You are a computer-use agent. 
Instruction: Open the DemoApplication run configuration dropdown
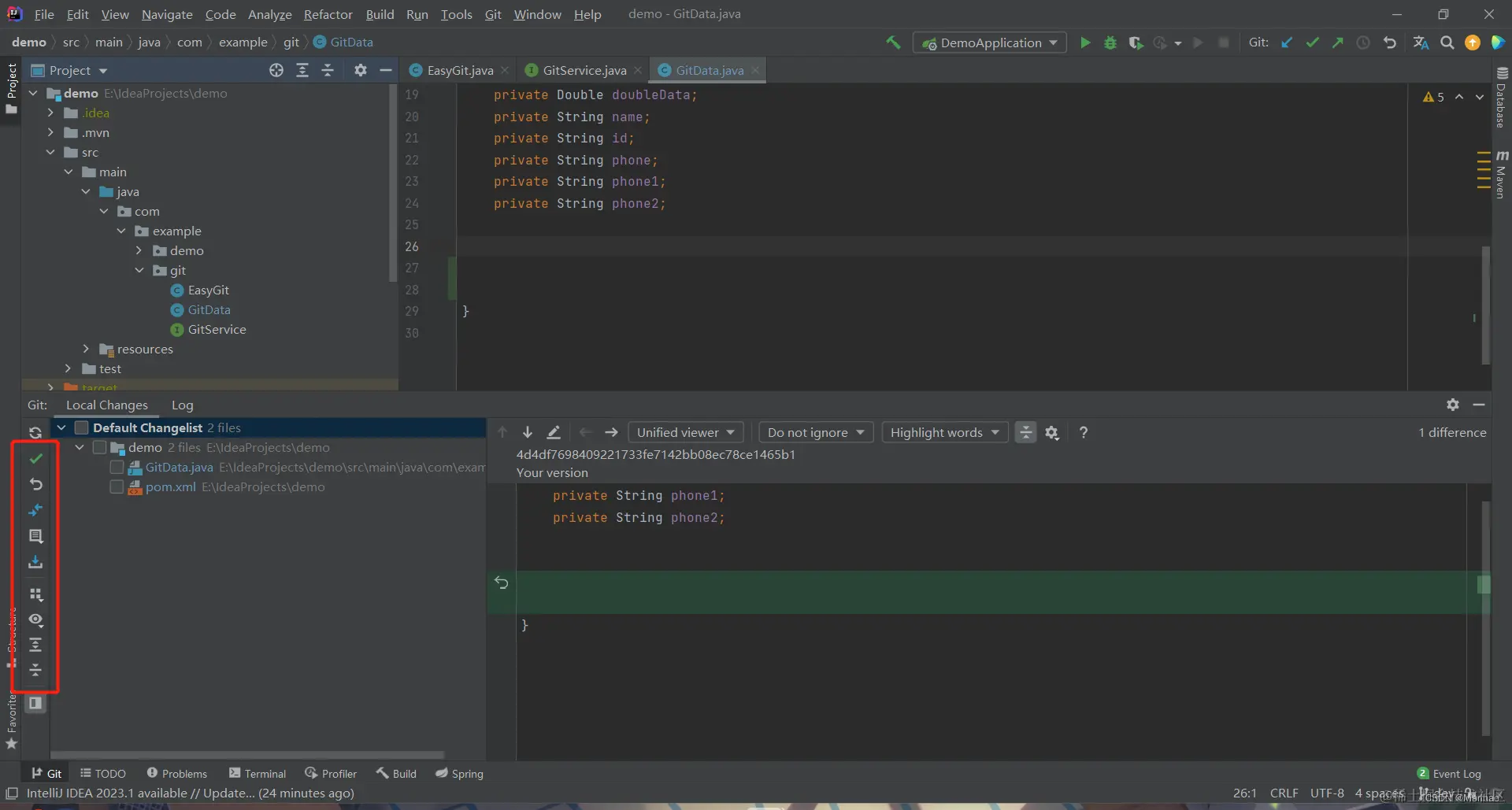[x=990, y=43]
